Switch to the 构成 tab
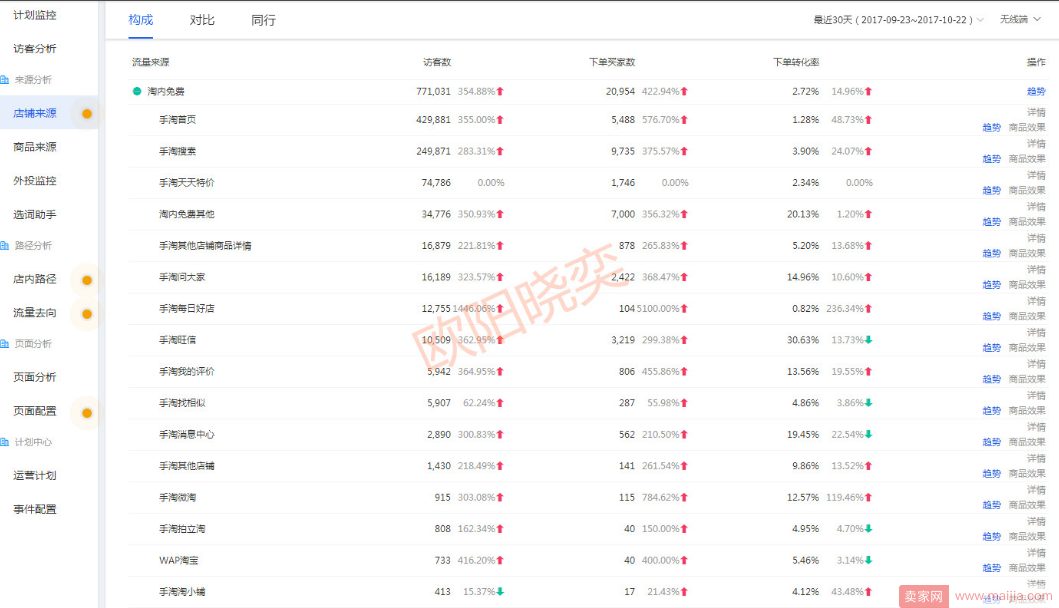 tap(140, 20)
